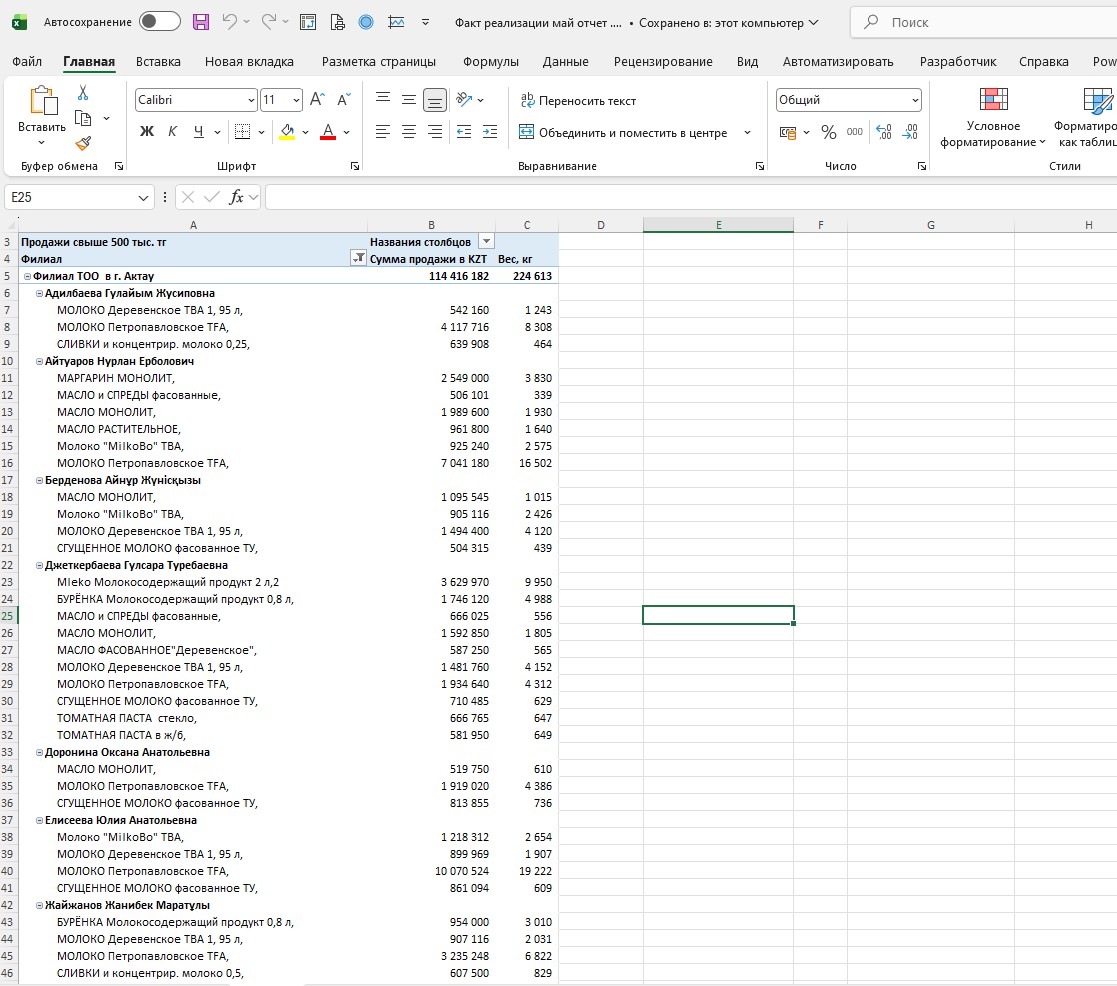1117x986 pixels.
Task: Click Объединить и поместить в центре
Action: pos(623,133)
